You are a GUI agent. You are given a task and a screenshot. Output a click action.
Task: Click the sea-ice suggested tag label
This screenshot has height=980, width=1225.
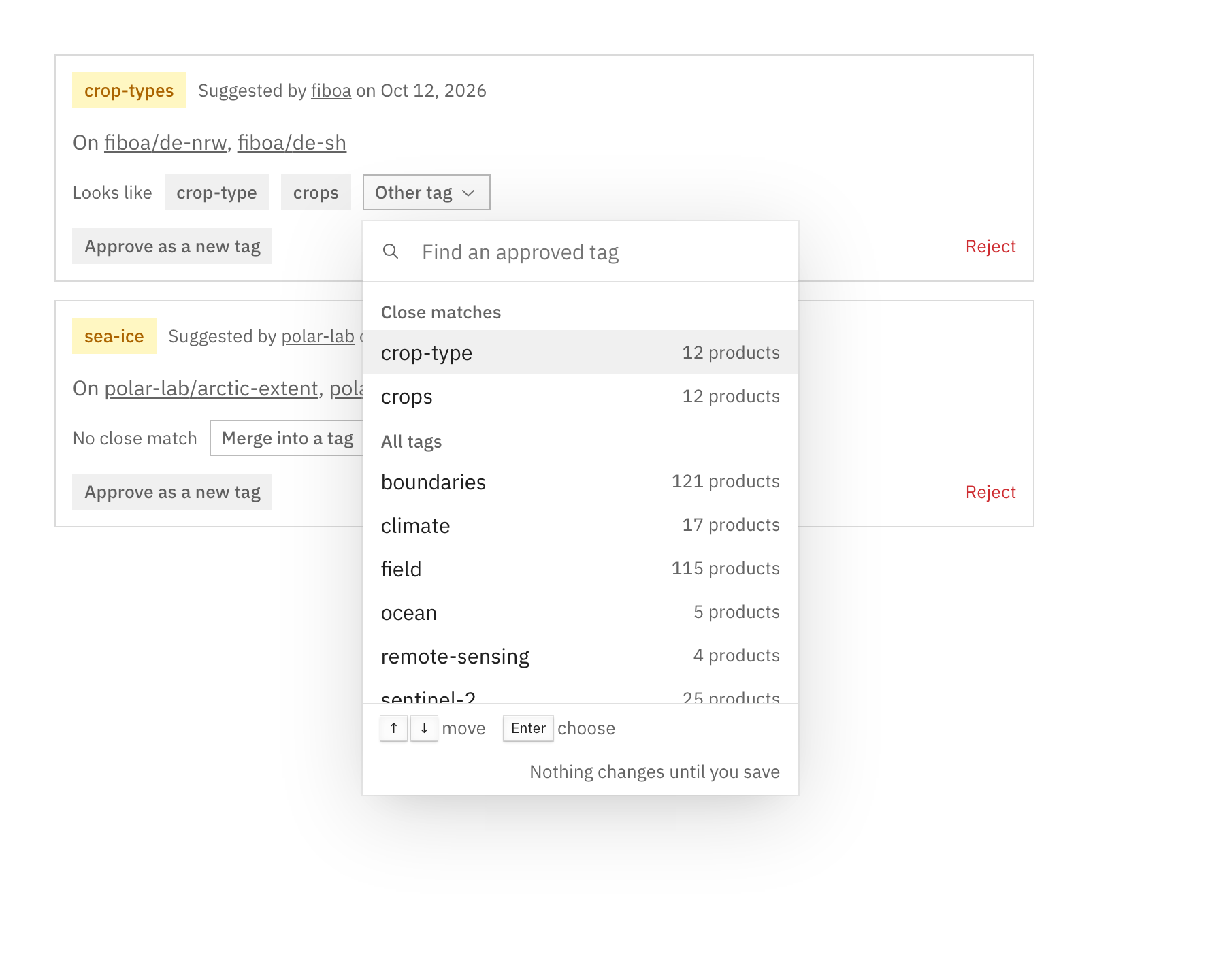[114, 336]
